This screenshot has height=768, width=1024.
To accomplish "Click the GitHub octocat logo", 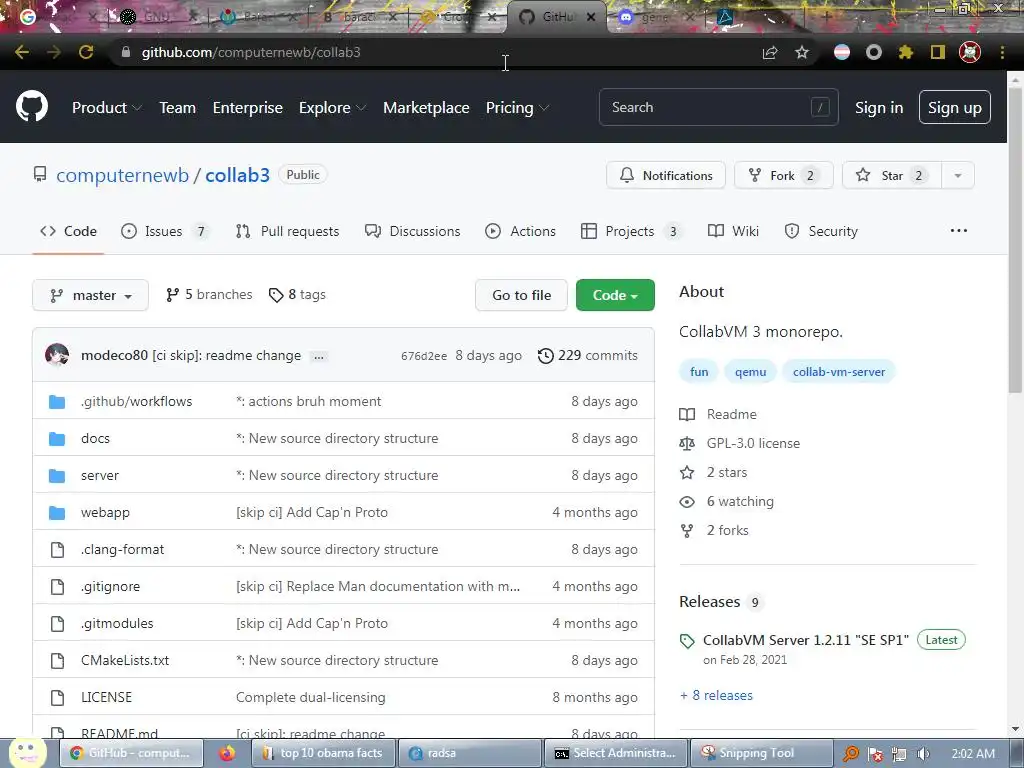I will point(32,107).
